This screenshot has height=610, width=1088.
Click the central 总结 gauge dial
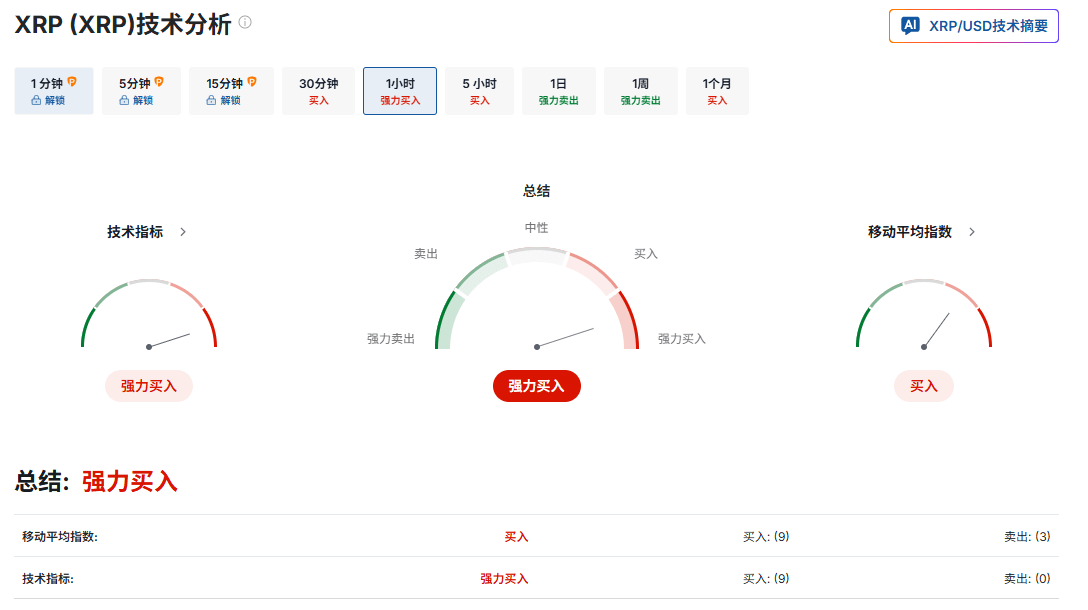pyautogui.click(x=537, y=298)
